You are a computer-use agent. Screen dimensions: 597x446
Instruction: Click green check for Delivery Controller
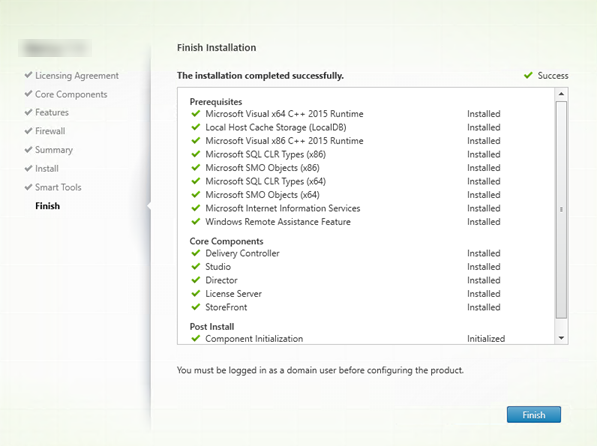click(x=196, y=253)
